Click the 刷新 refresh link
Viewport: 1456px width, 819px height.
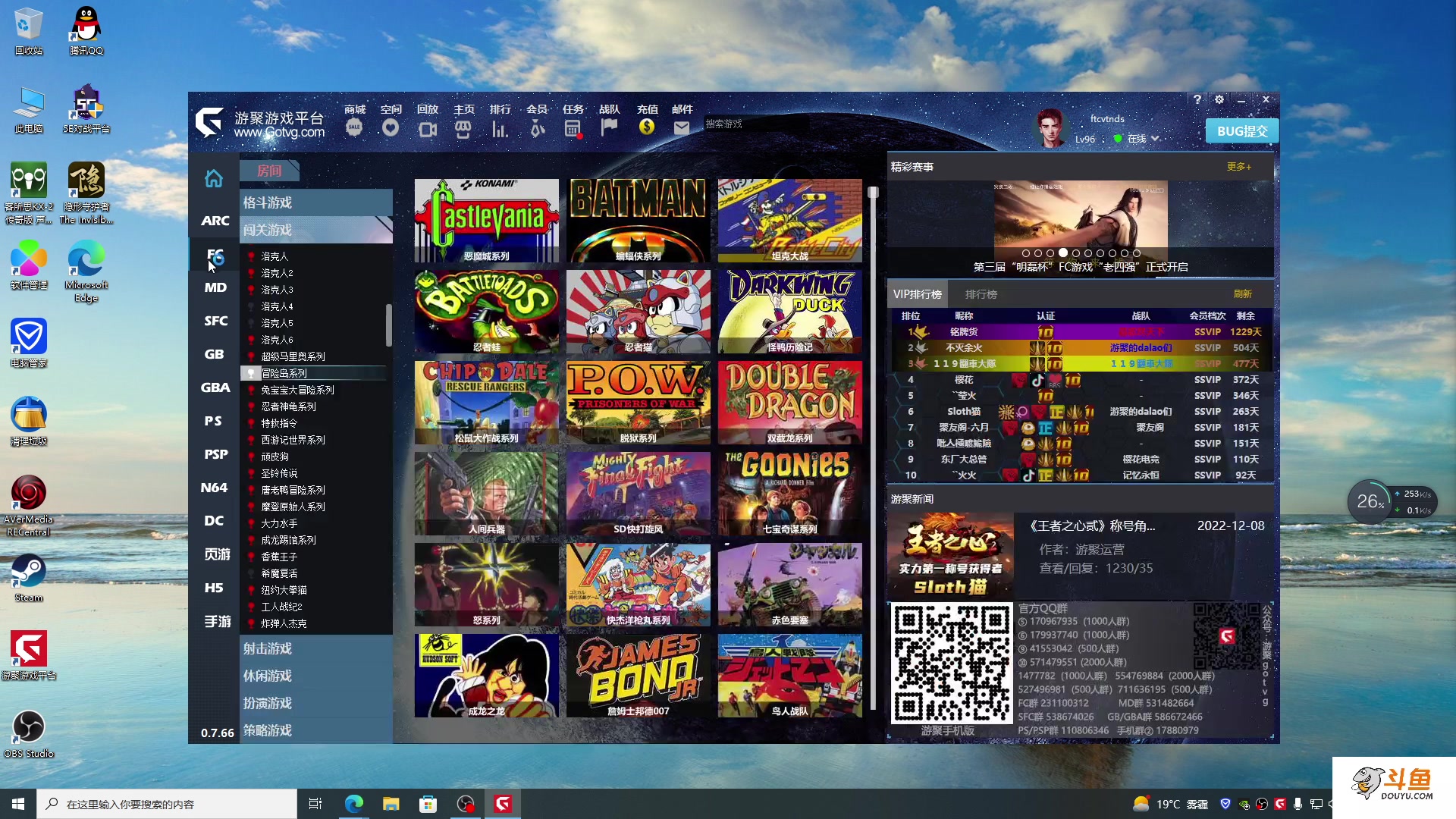coord(1242,294)
